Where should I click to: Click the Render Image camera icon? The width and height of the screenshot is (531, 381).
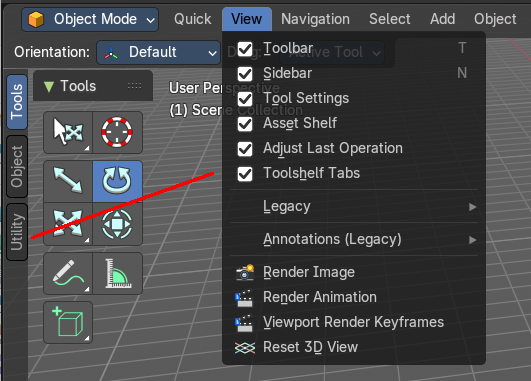click(x=245, y=272)
